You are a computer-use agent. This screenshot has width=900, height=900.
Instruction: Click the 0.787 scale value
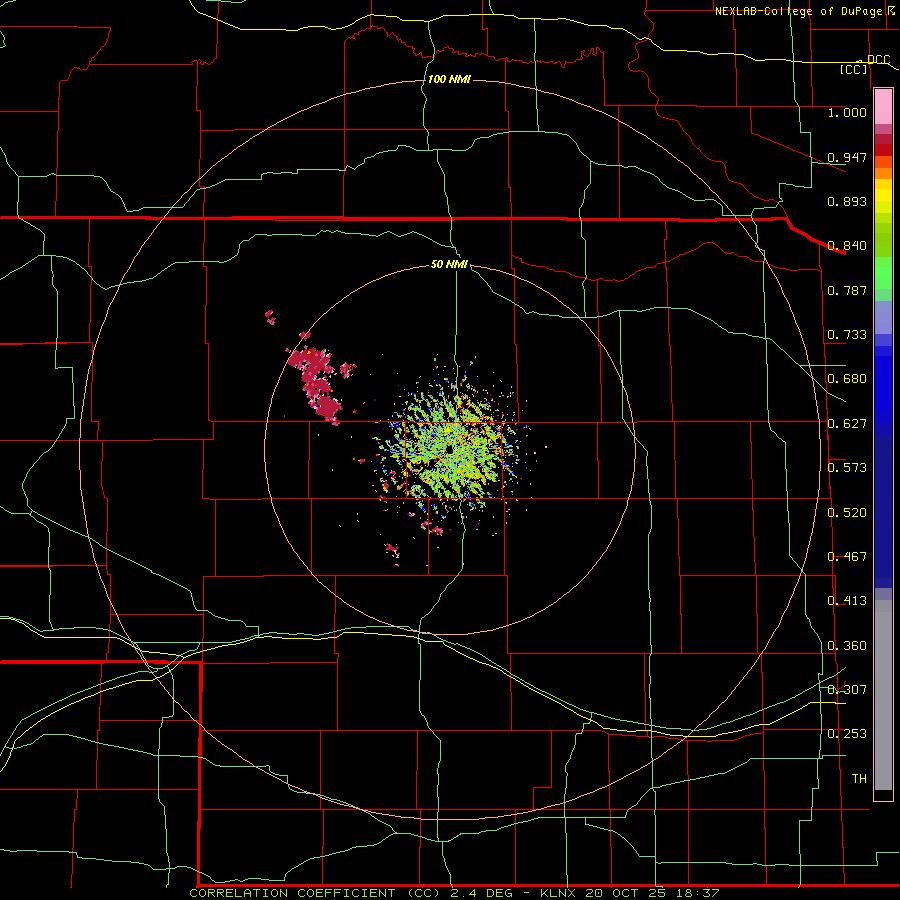(x=847, y=290)
